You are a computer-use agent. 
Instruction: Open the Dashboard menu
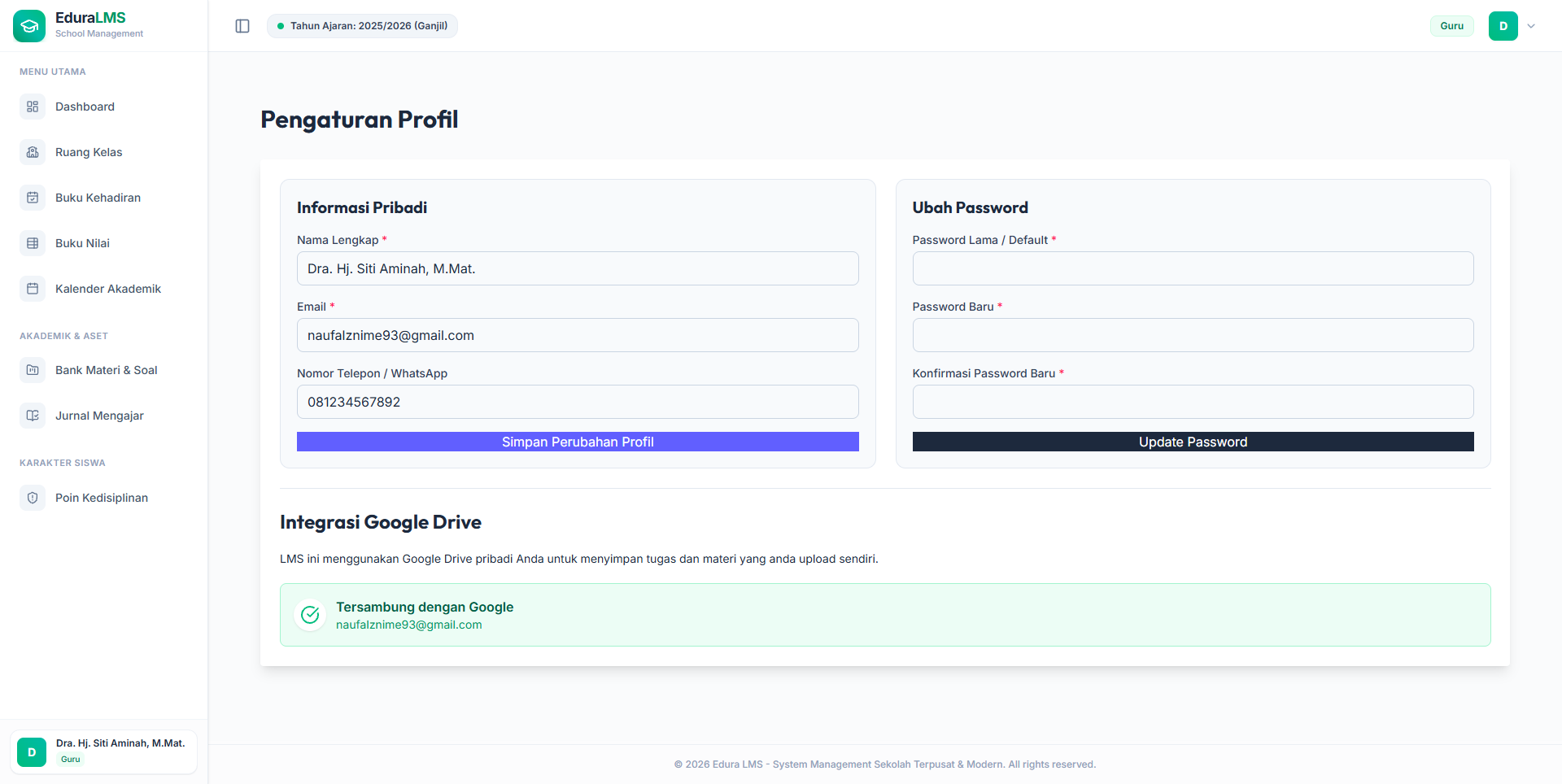tap(104, 107)
